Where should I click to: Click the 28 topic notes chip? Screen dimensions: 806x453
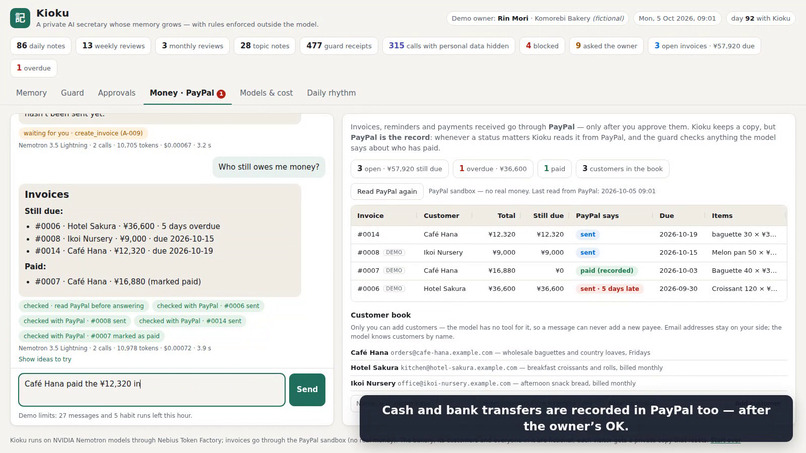click(x=265, y=46)
